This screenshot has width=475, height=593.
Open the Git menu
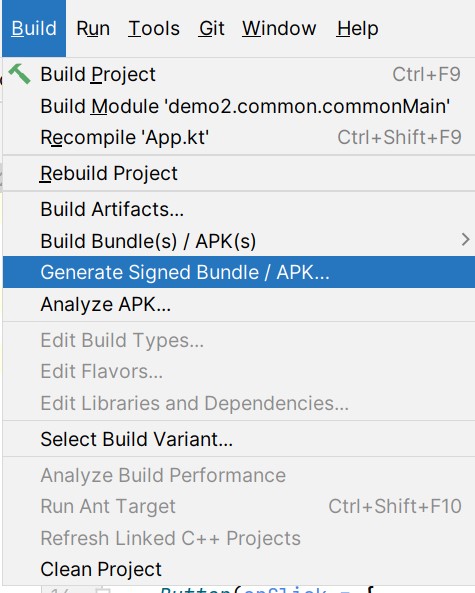click(x=212, y=28)
